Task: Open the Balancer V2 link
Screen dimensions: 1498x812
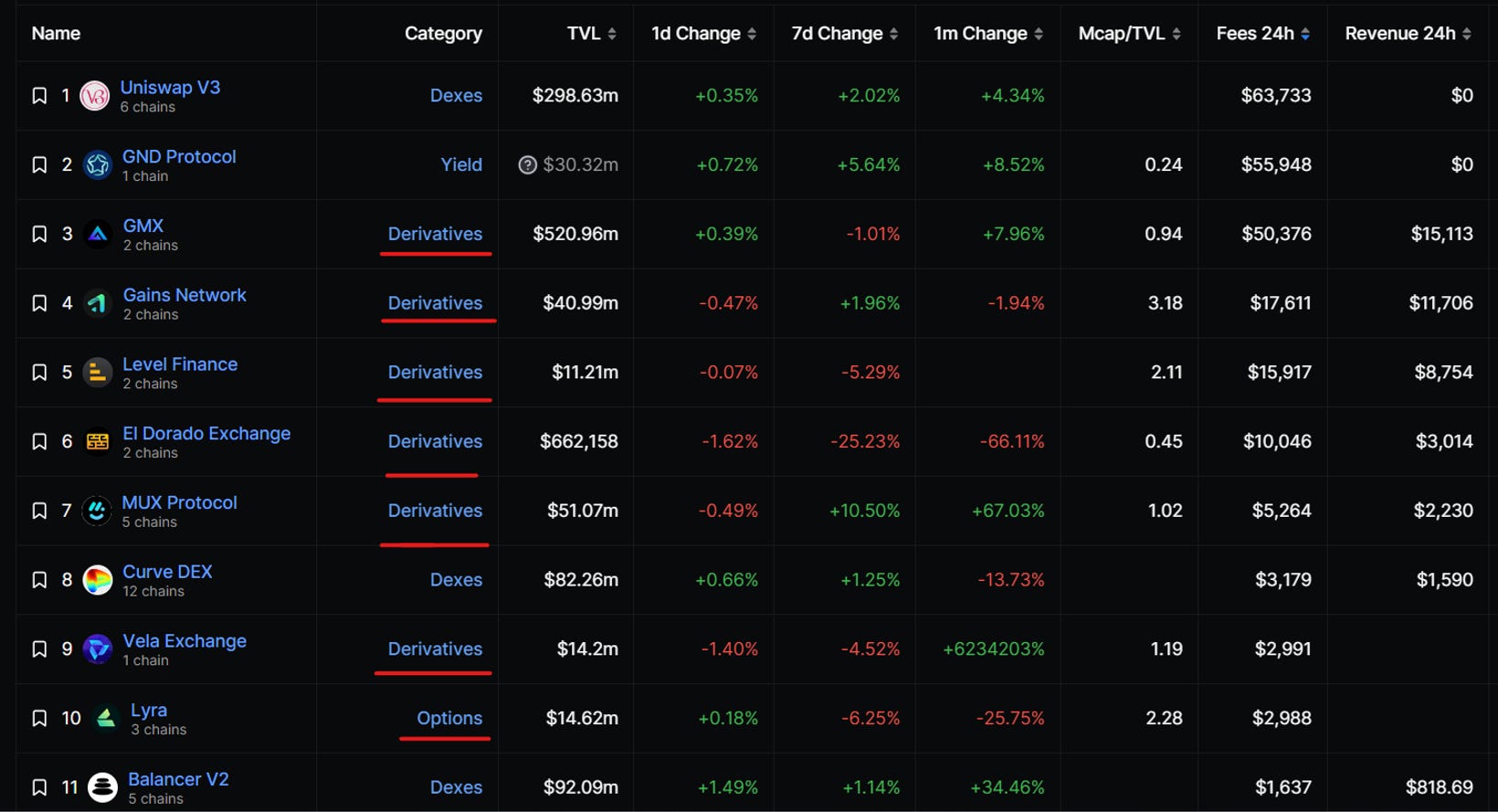Action: pyautogui.click(x=178, y=779)
